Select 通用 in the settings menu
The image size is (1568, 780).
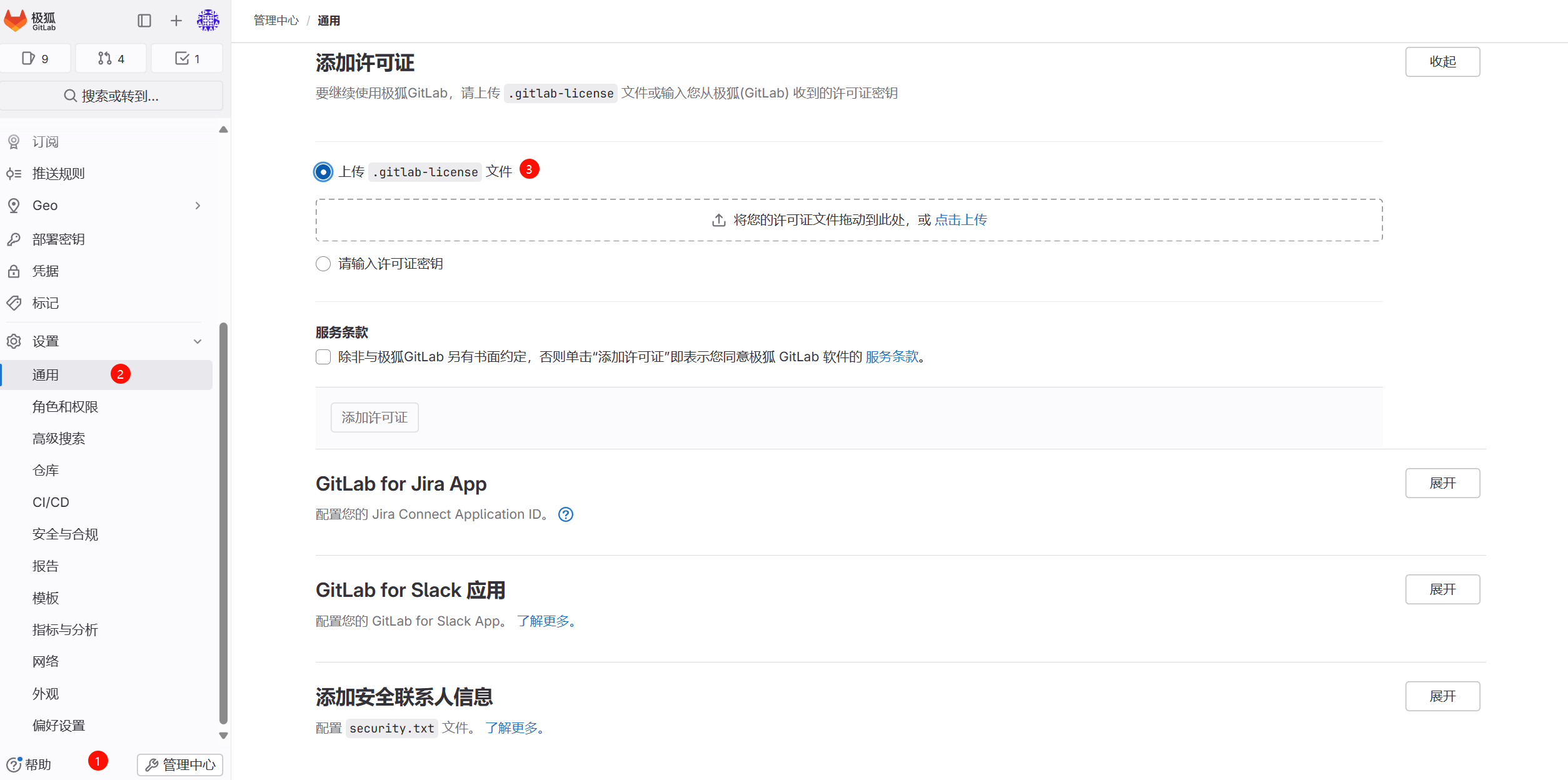pyautogui.click(x=47, y=374)
